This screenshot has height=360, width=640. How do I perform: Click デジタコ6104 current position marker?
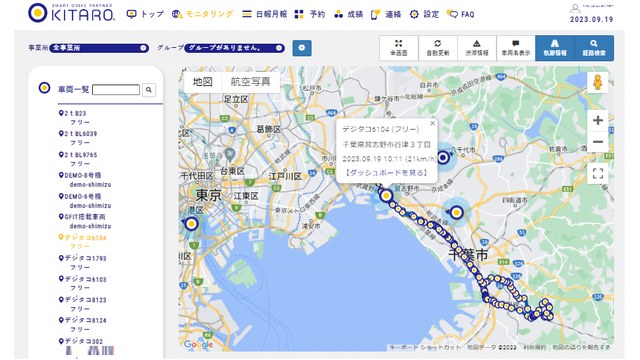coord(386,196)
